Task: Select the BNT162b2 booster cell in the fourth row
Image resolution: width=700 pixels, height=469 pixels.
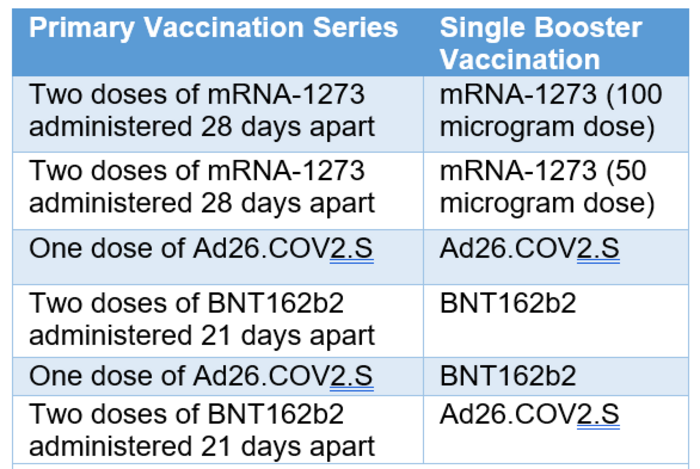Action: (x=508, y=304)
